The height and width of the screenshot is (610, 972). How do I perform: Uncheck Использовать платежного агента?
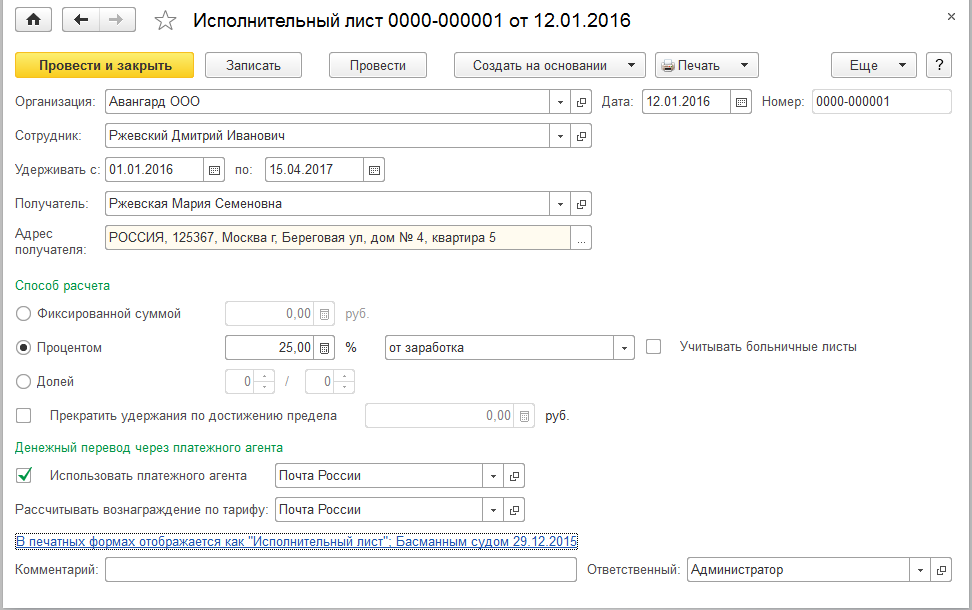[24, 475]
